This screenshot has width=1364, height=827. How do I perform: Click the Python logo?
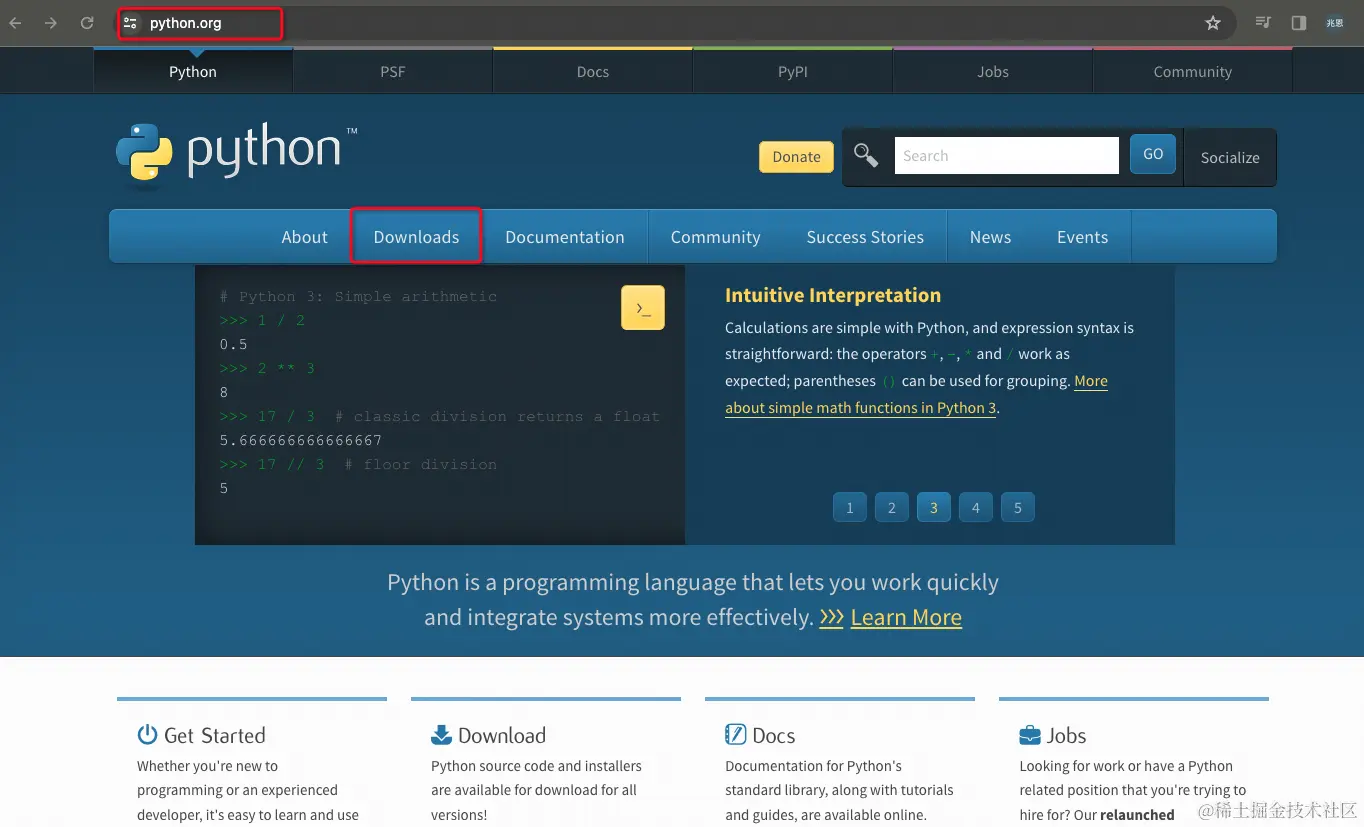coord(236,156)
